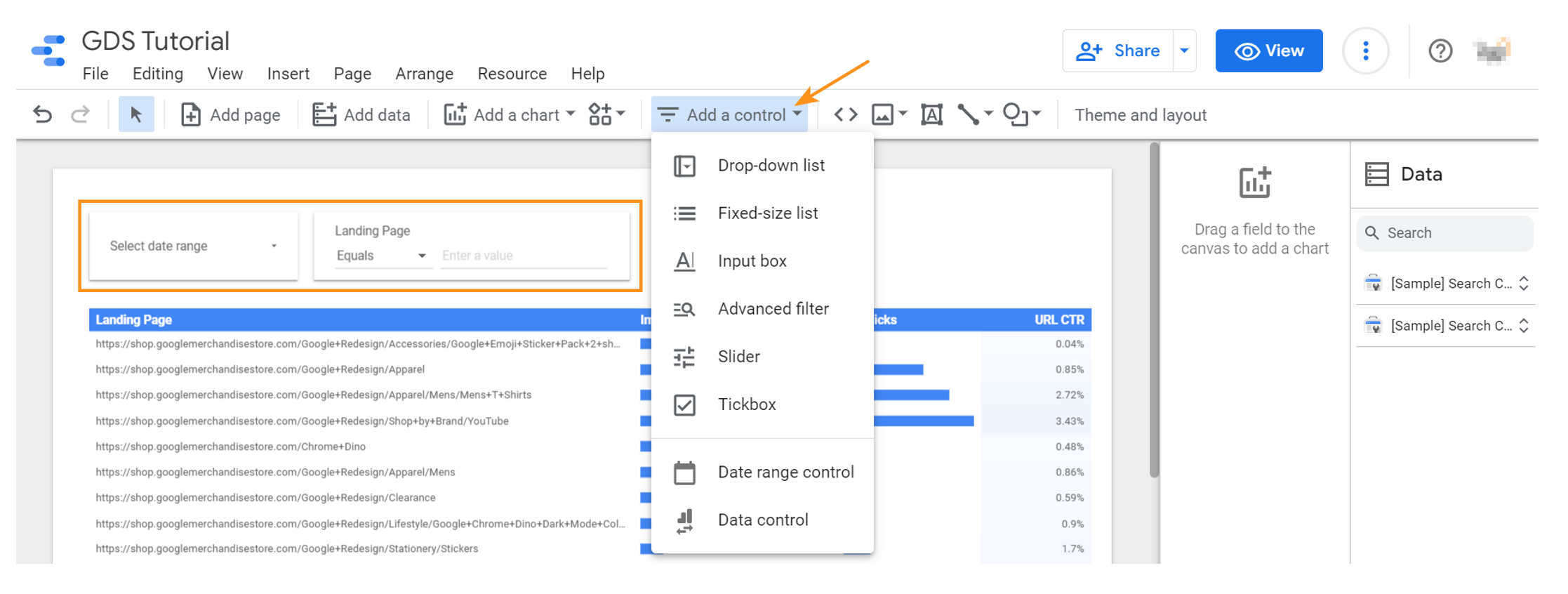
Task: Insert a text box
Action: pyautogui.click(x=931, y=114)
